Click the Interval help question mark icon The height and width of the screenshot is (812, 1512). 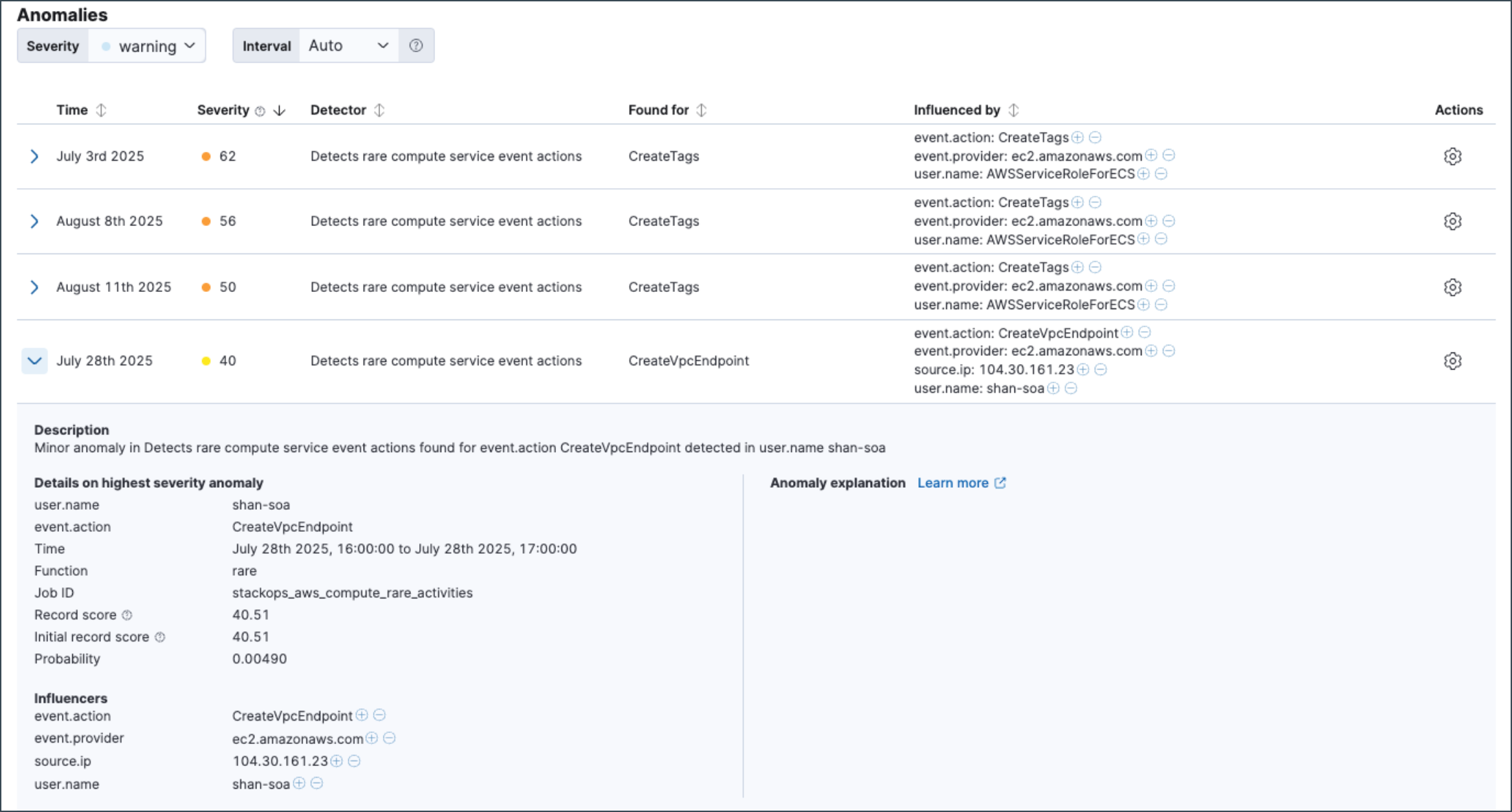click(x=416, y=45)
